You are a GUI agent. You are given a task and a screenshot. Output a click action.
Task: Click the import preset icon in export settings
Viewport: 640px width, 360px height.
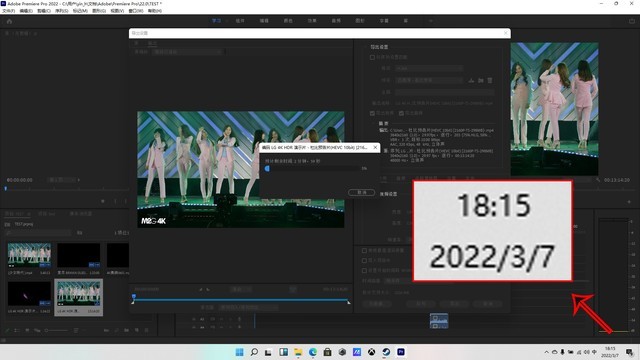click(x=481, y=80)
